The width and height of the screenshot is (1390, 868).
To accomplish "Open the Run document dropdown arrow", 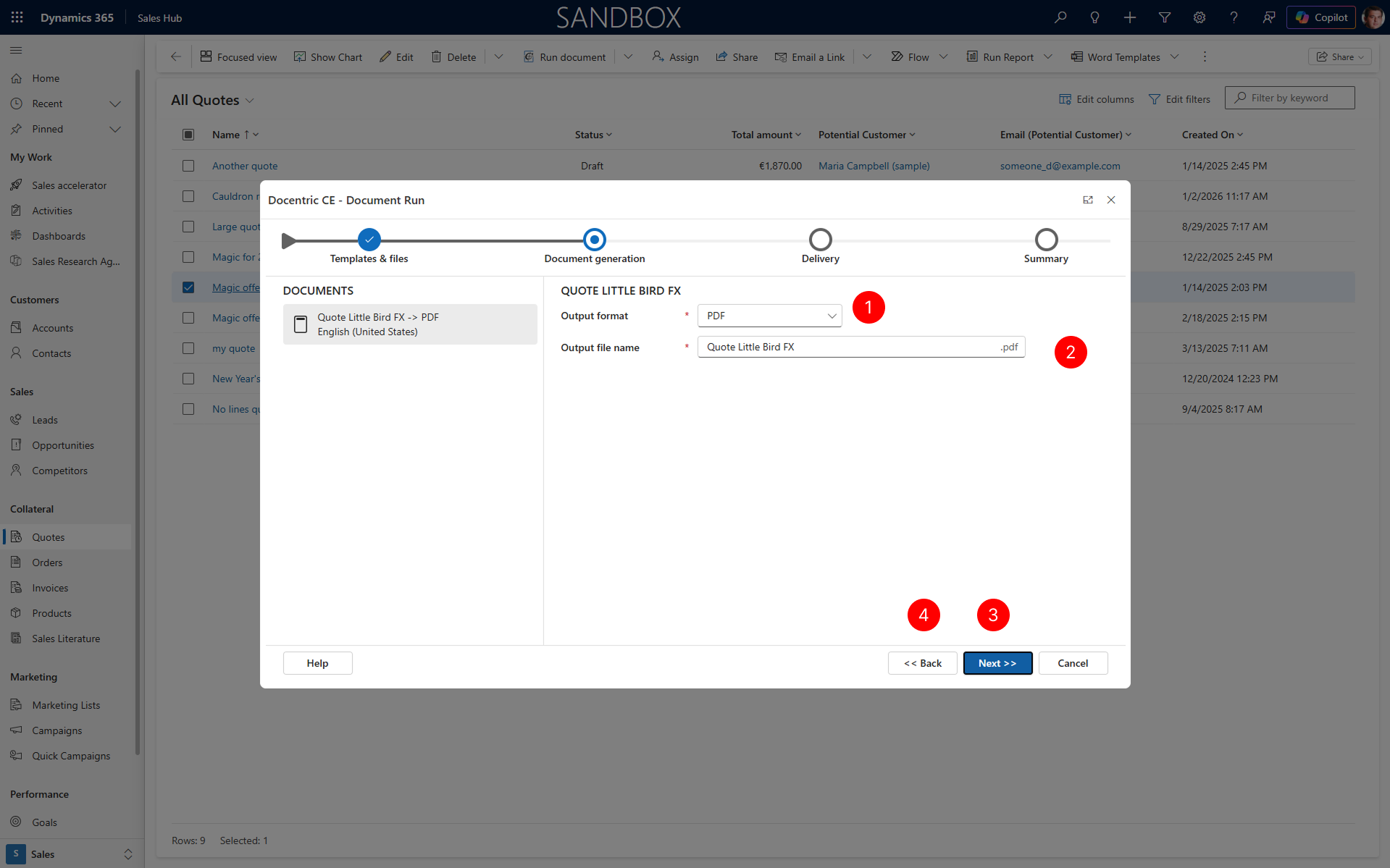I will click(628, 56).
